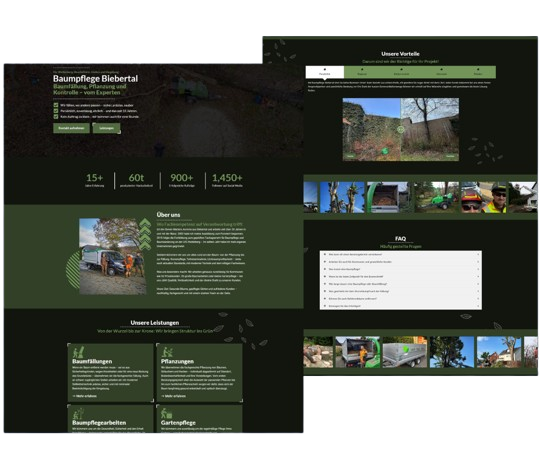Select the white active tab under Unsere Vorteile
The width and height of the screenshot is (542, 460).
[x=325, y=72]
